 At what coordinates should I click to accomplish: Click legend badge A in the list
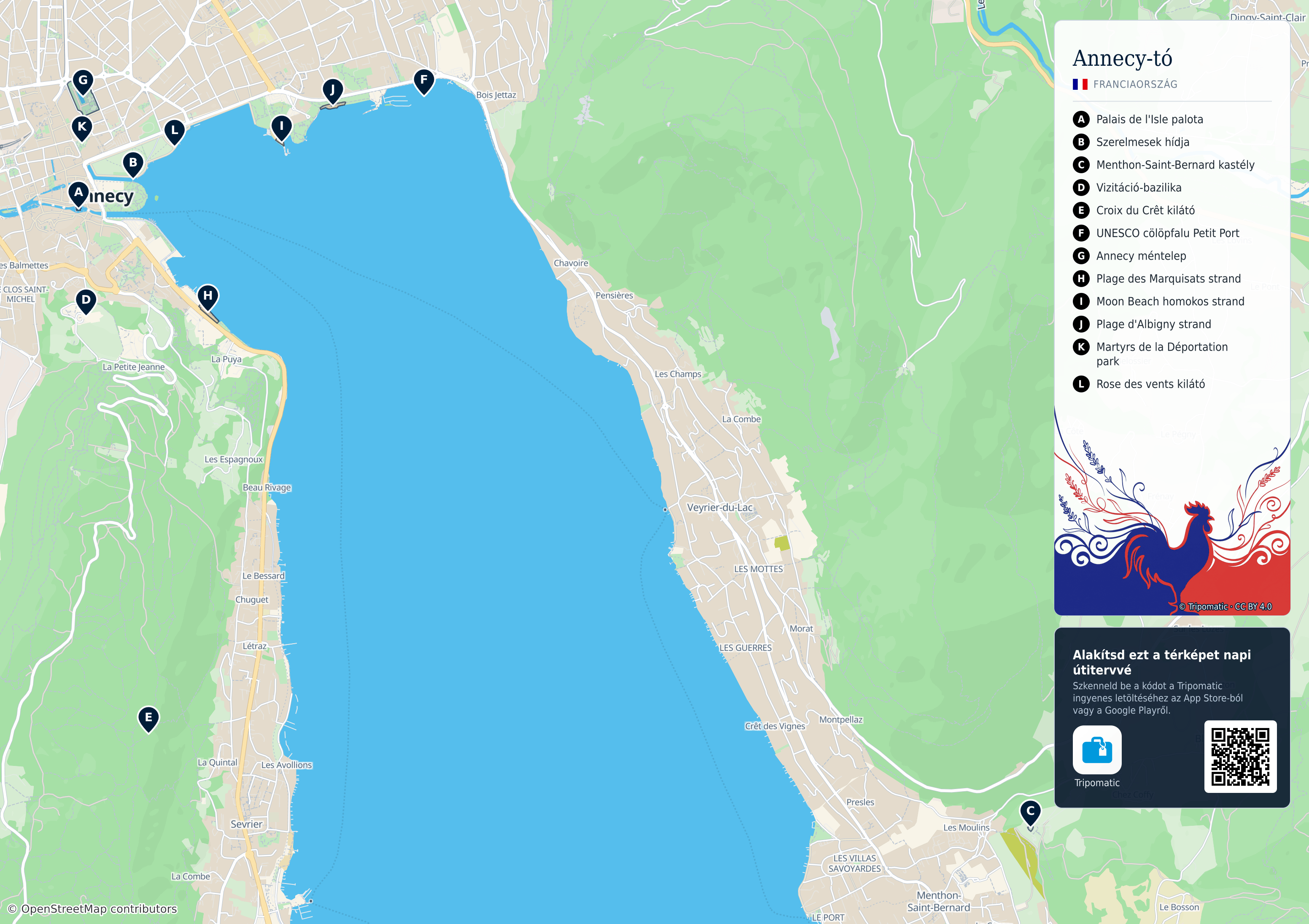[1081, 119]
